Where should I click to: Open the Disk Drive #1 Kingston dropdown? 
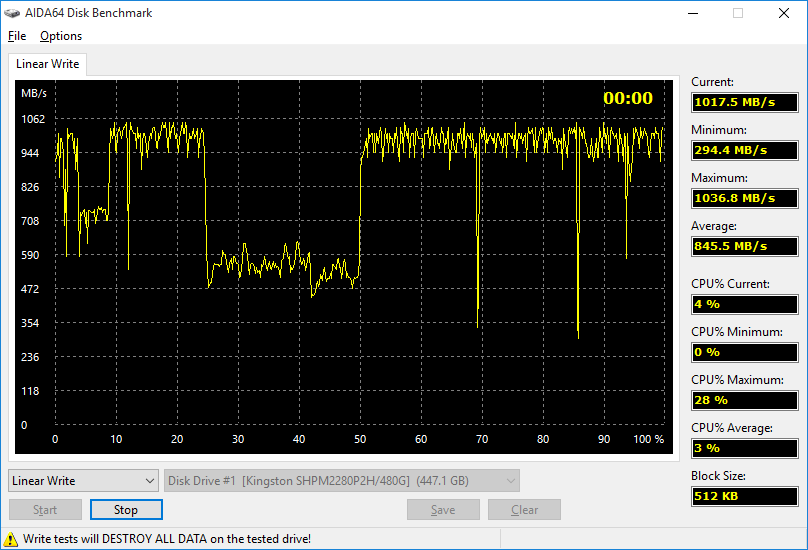342,481
